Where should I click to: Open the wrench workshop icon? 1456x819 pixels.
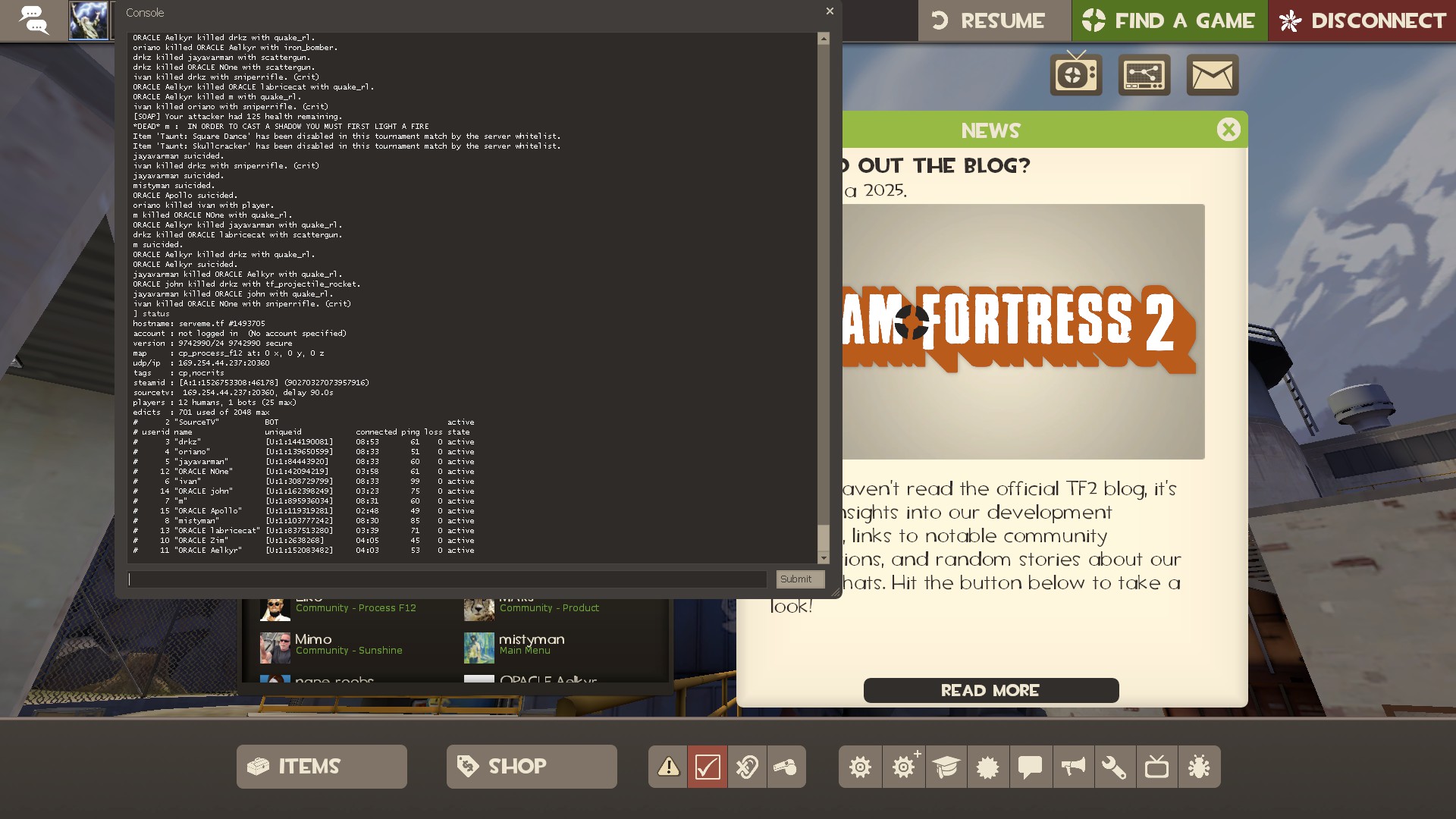point(1114,767)
